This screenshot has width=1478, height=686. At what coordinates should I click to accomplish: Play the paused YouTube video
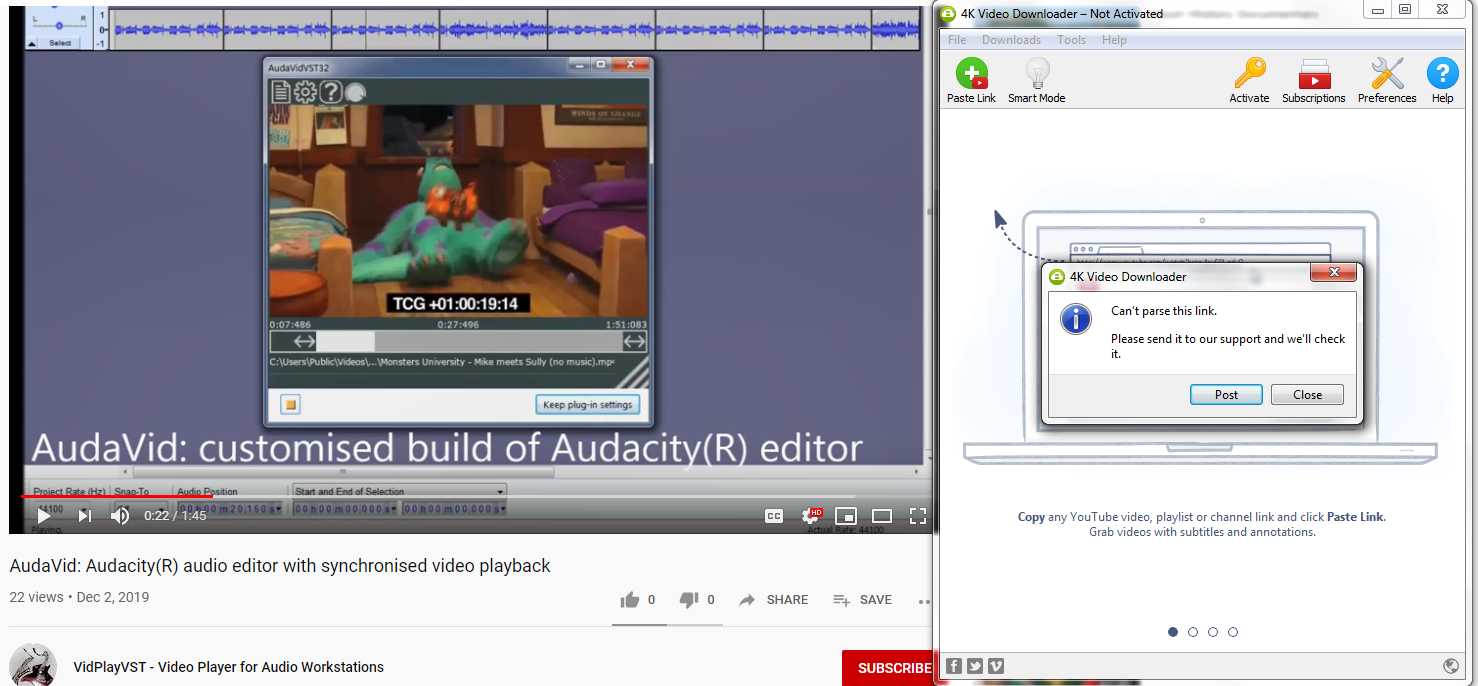click(44, 516)
